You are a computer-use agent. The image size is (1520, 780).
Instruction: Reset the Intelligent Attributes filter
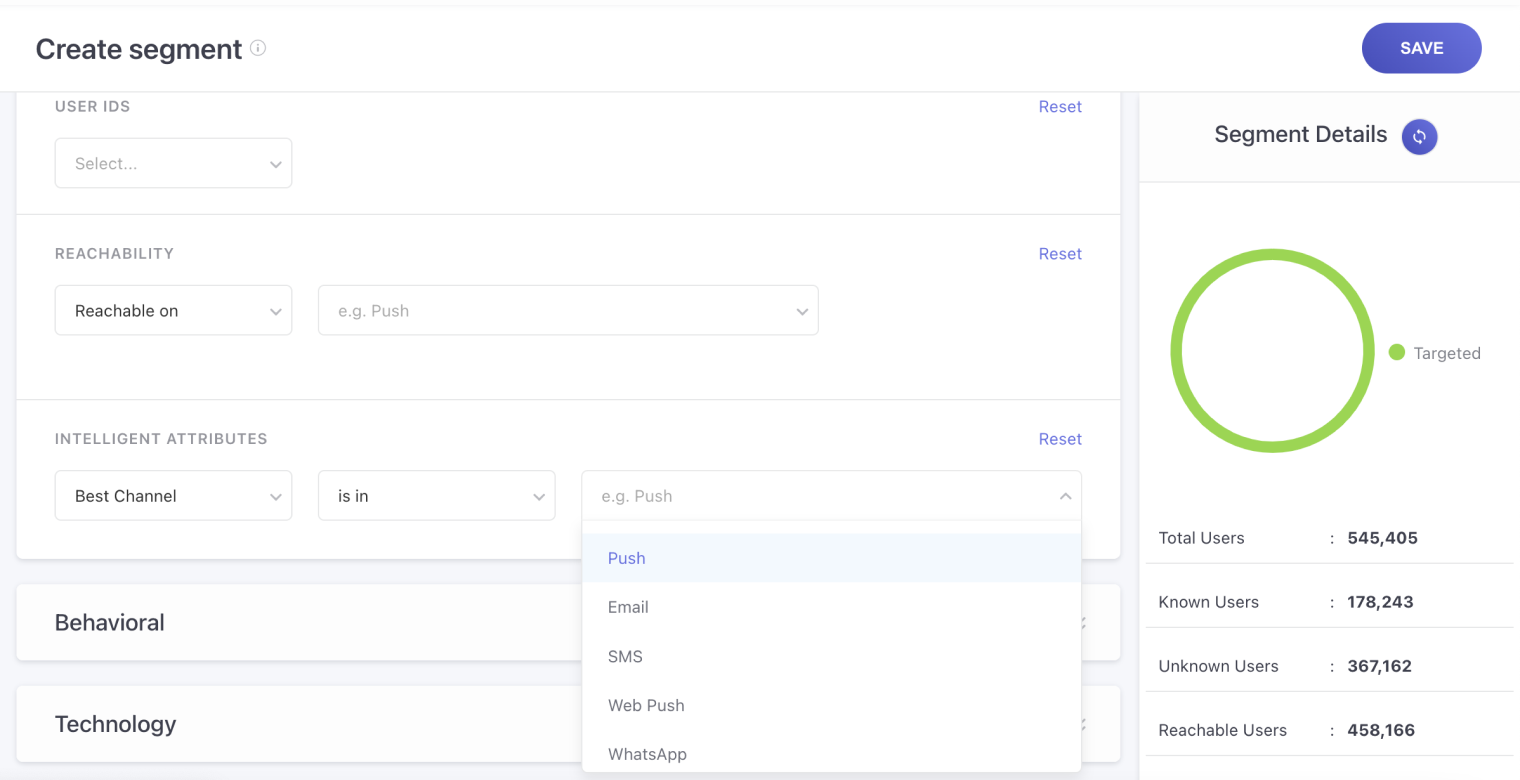(x=1059, y=439)
